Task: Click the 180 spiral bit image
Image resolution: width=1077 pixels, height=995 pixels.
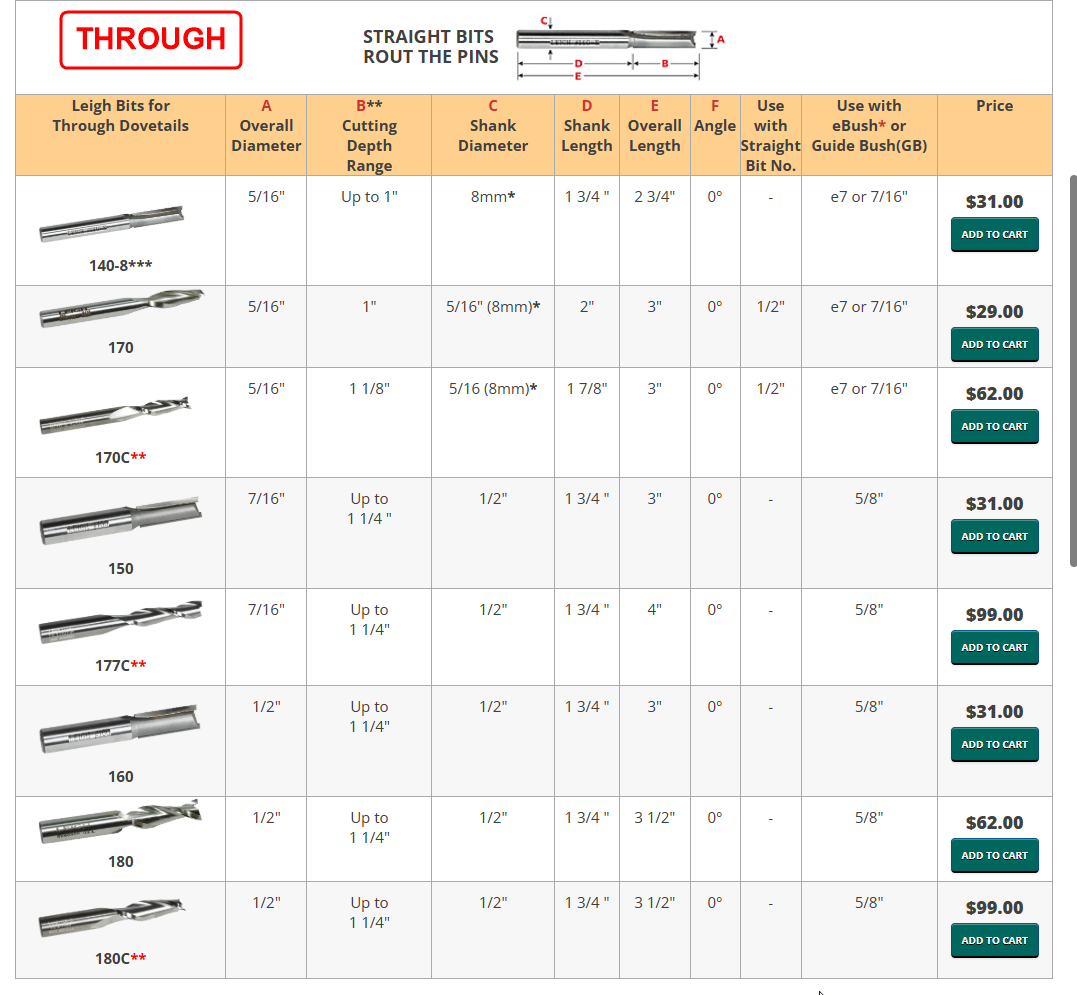Action: (120, 821)
